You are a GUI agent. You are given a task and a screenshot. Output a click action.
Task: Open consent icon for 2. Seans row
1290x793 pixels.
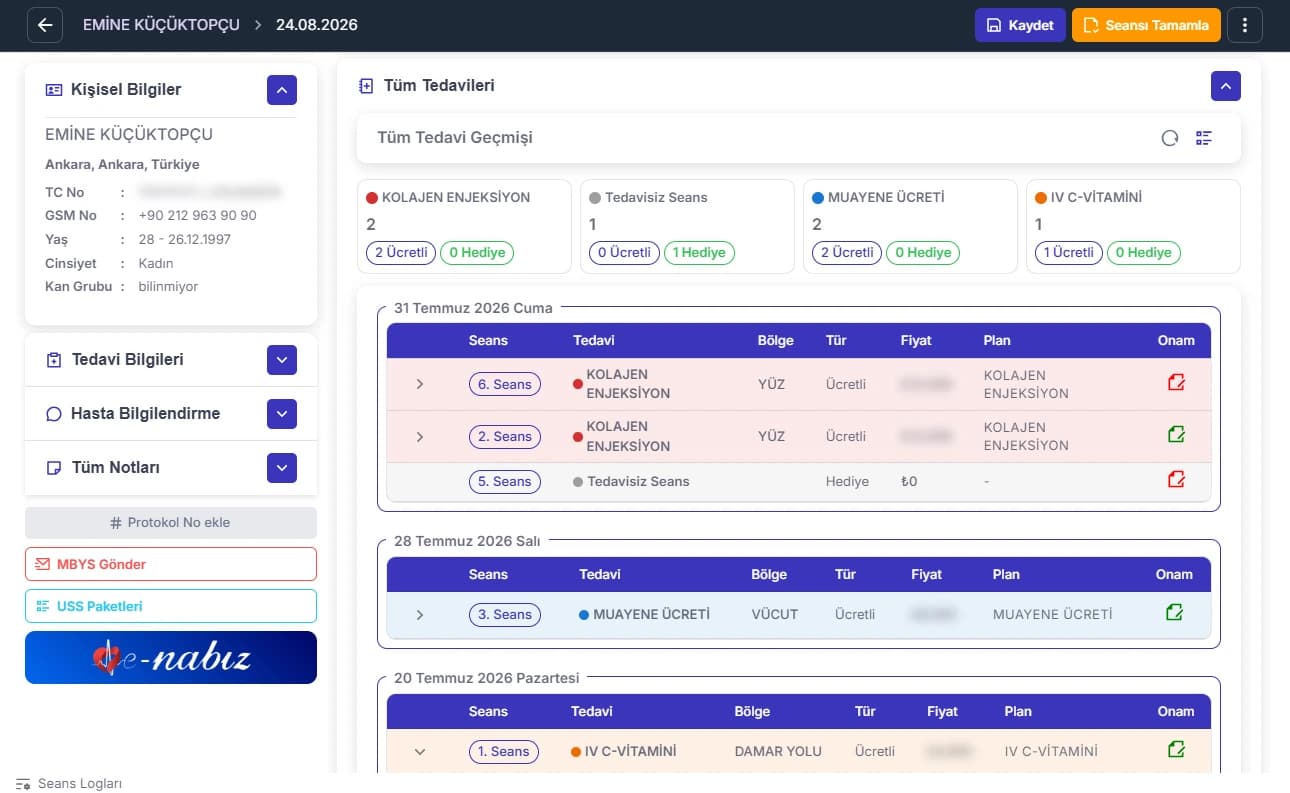click(1176, 435)
